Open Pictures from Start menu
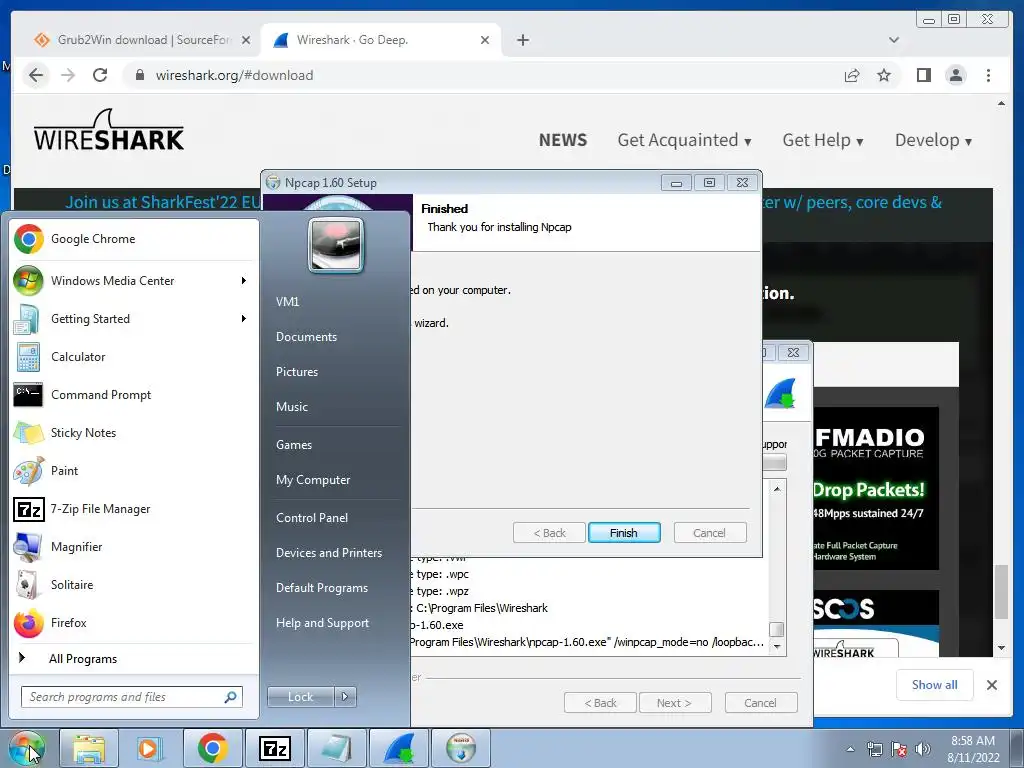1024x768 pixels. click(x=296, y=372)
